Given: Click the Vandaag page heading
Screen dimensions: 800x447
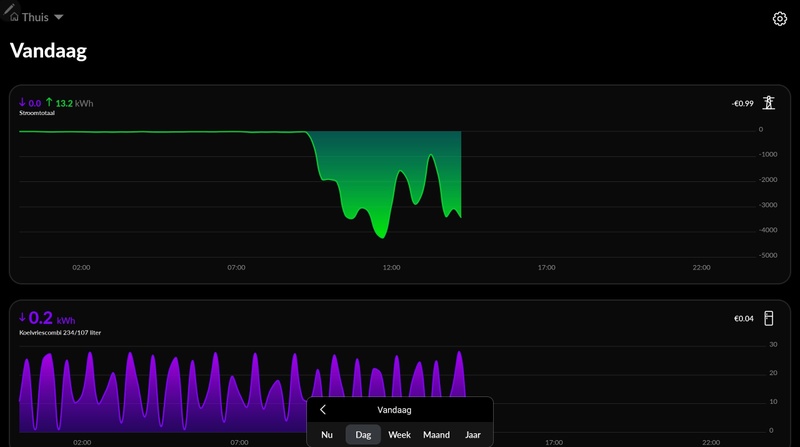Looking at the screenshot, I should 48,51.
